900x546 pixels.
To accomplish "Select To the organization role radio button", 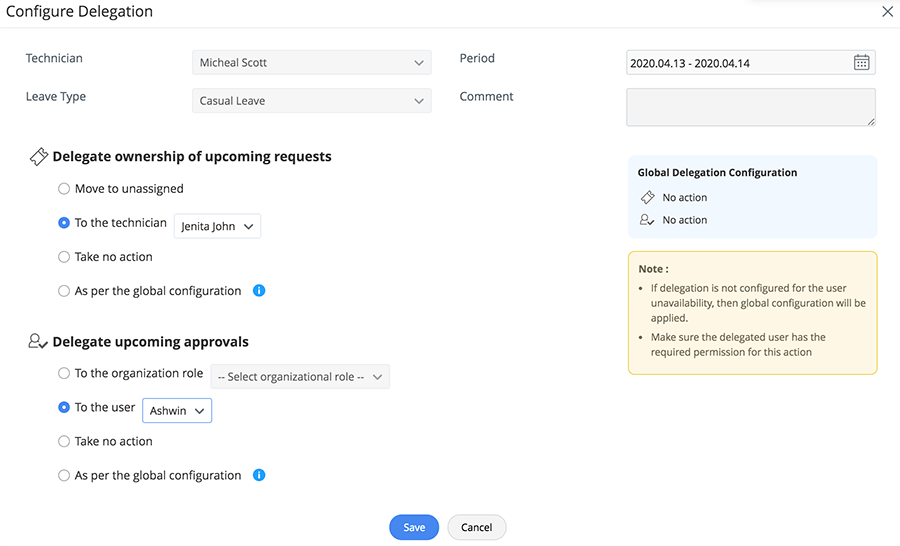I will pyautogui.click(x=64, y=373).
